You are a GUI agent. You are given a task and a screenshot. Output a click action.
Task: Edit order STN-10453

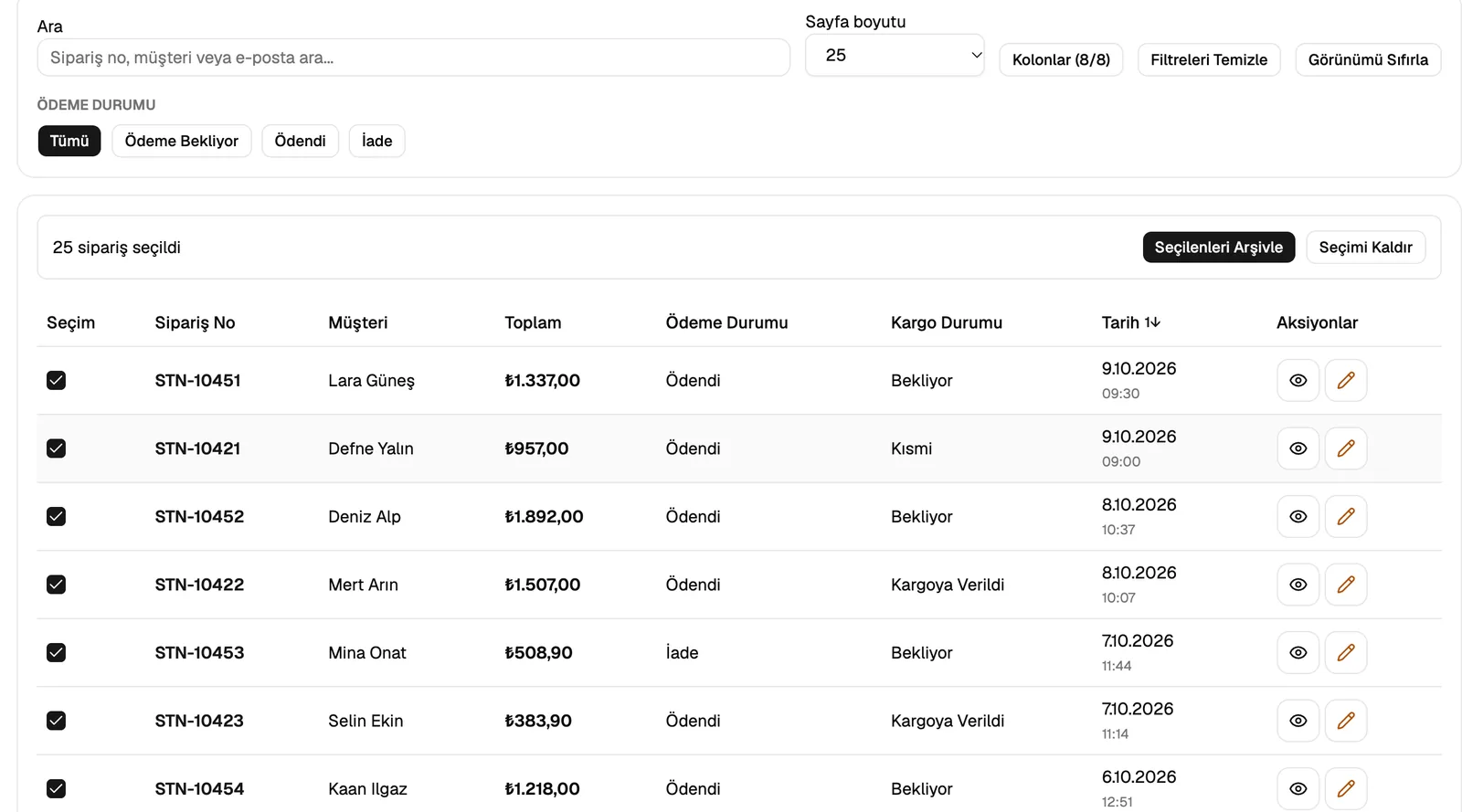1346,652
